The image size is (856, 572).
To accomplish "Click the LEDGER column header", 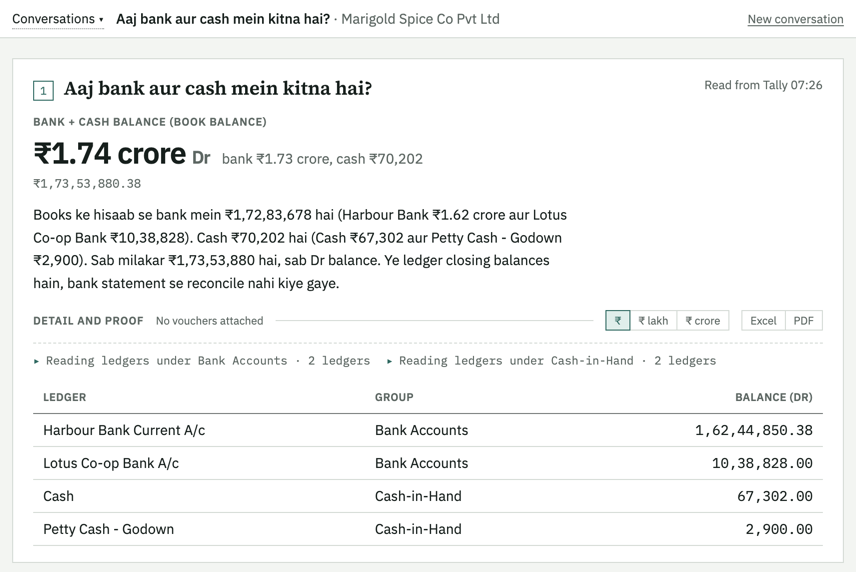I will click(64, 397).
